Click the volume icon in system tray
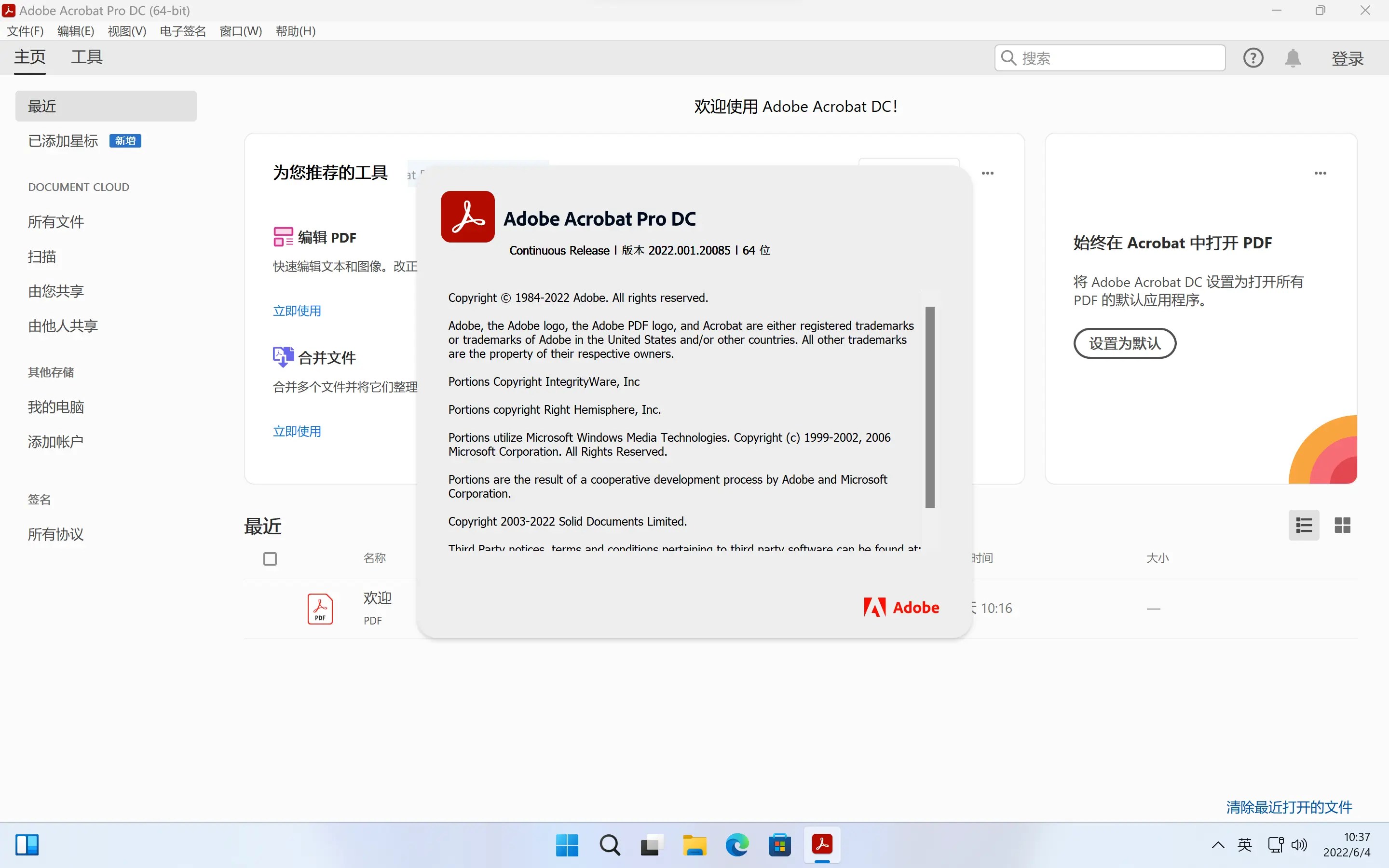The width and height of the screenshot is (1389, 868). click(x=1299, y=845)
